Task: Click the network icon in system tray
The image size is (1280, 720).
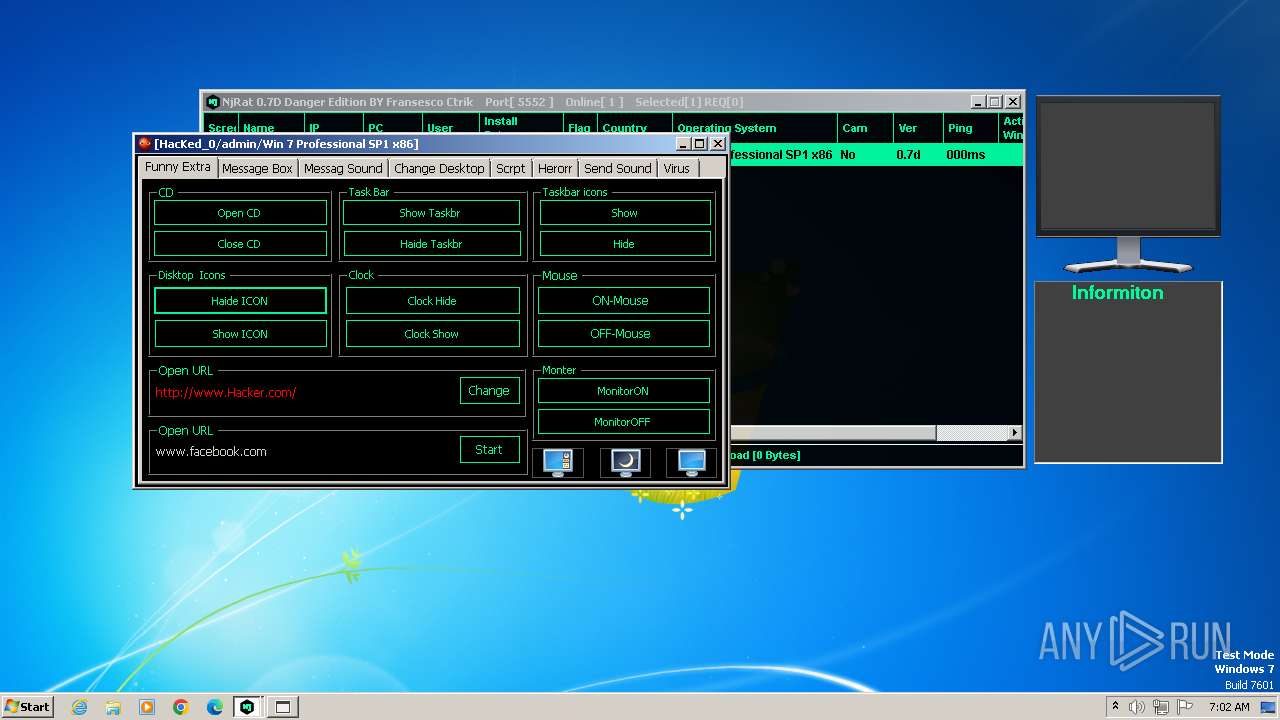Action: (1163, 707)
